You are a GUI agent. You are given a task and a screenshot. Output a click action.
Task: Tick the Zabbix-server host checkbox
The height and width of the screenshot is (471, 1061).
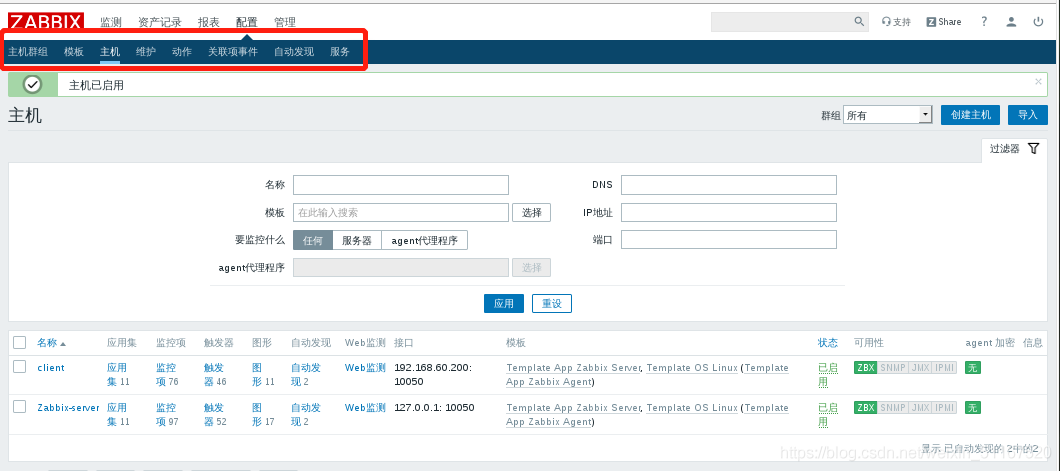(20, 407)
